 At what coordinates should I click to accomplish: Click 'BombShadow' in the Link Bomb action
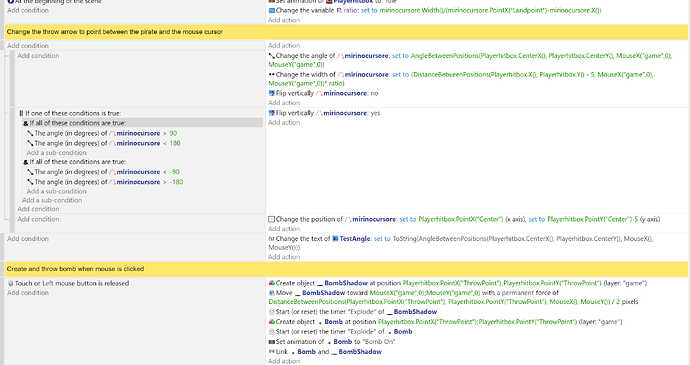click(360, 352)
